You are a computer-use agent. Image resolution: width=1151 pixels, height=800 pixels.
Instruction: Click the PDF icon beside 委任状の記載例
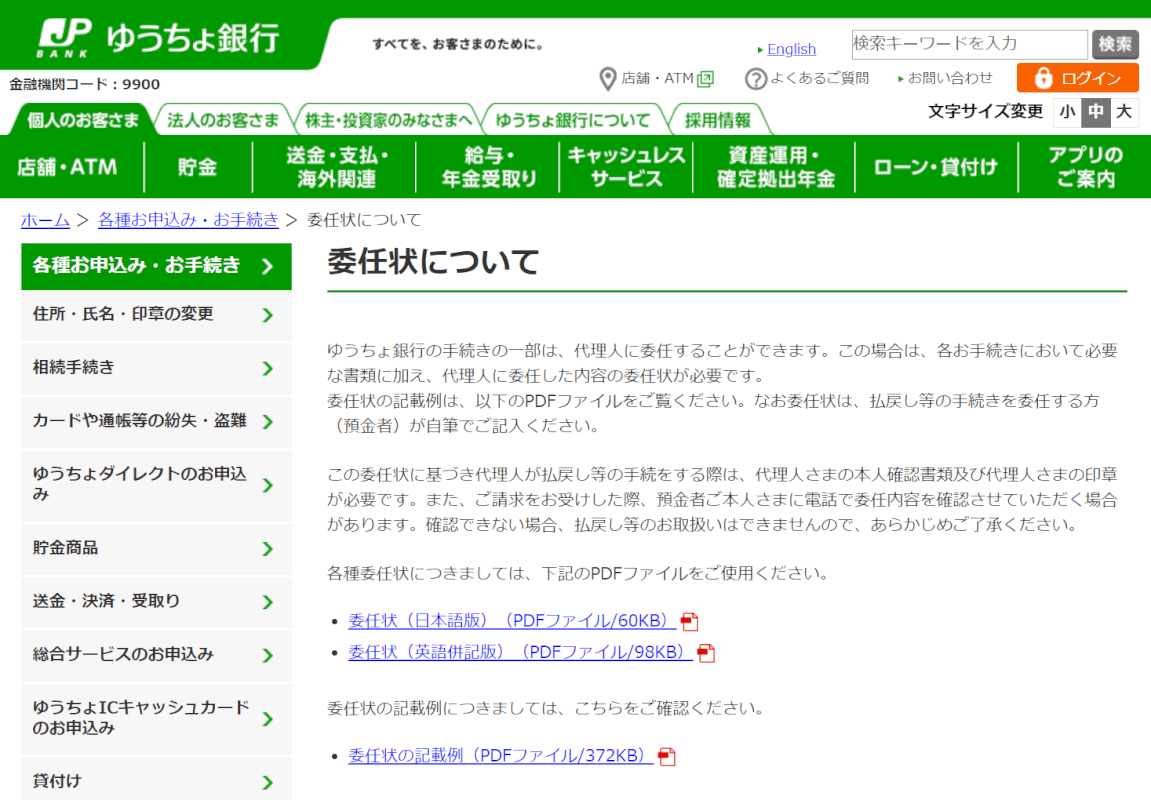coord(667,757)
